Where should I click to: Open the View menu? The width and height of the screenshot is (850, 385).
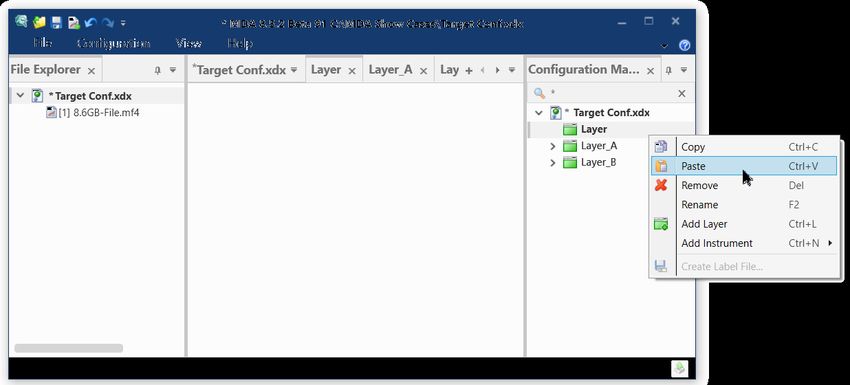pyautogui.click(x=189, y=43)
